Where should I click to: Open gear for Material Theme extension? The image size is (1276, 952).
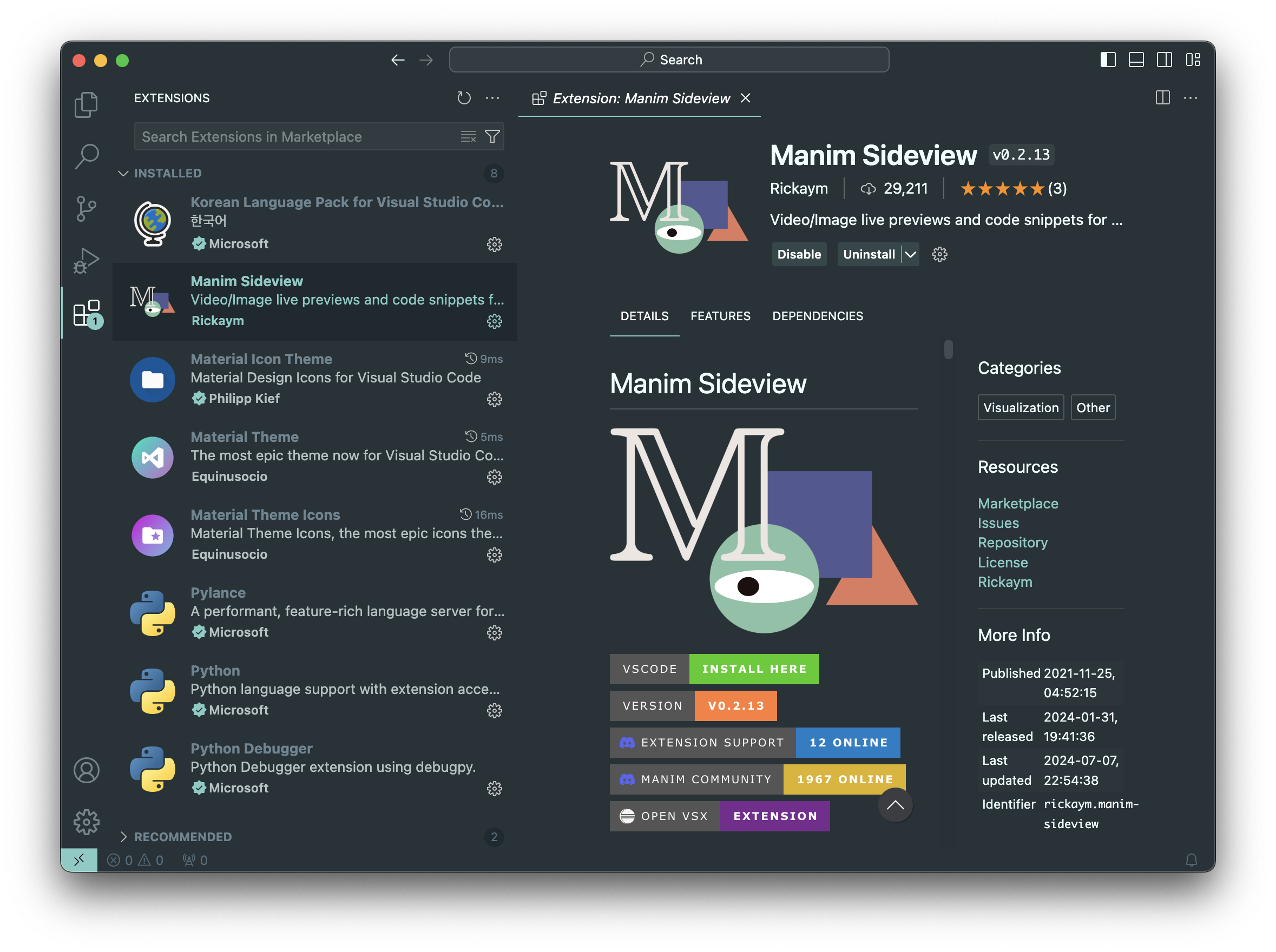(494, 477)
